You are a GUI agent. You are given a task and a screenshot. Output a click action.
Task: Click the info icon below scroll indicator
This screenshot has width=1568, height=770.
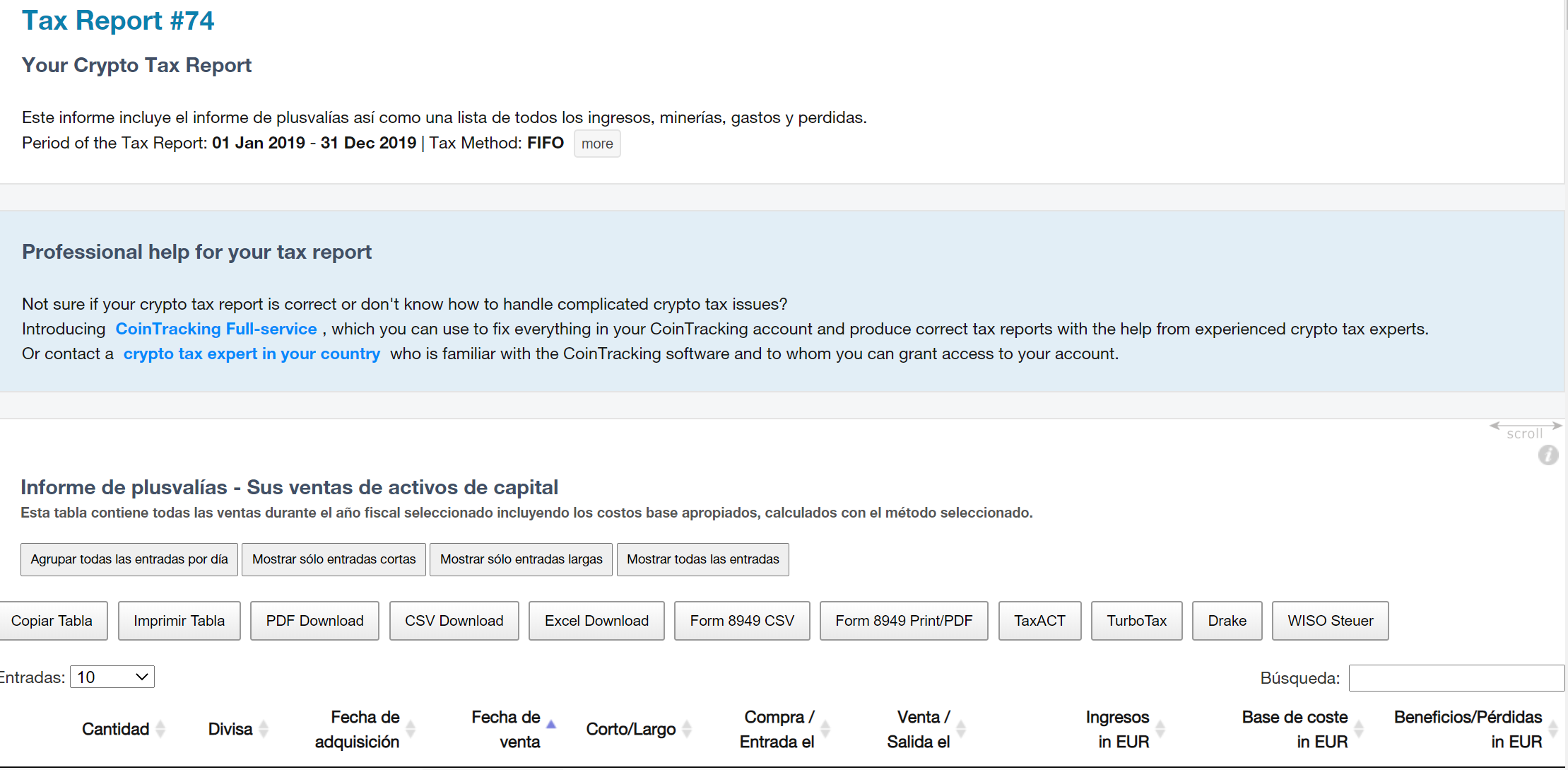pyautogui.click(x=1548, y=455)
